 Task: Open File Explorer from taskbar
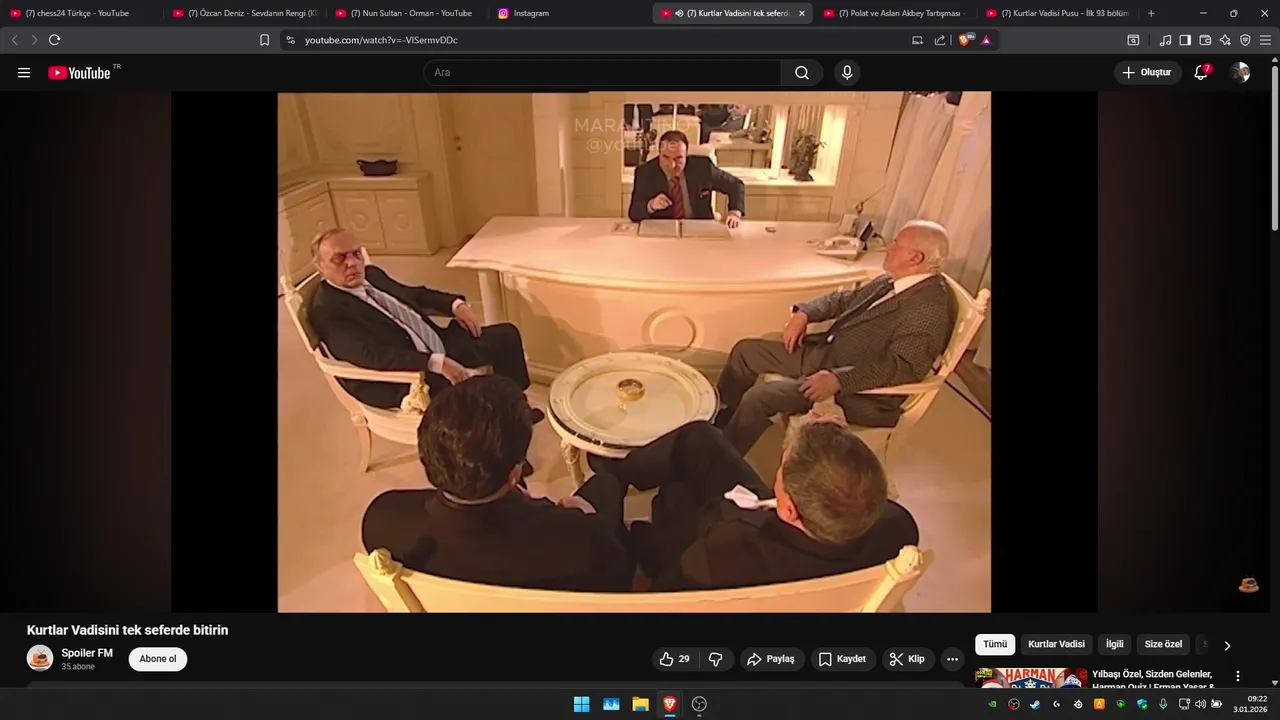(x=640, y=704)
